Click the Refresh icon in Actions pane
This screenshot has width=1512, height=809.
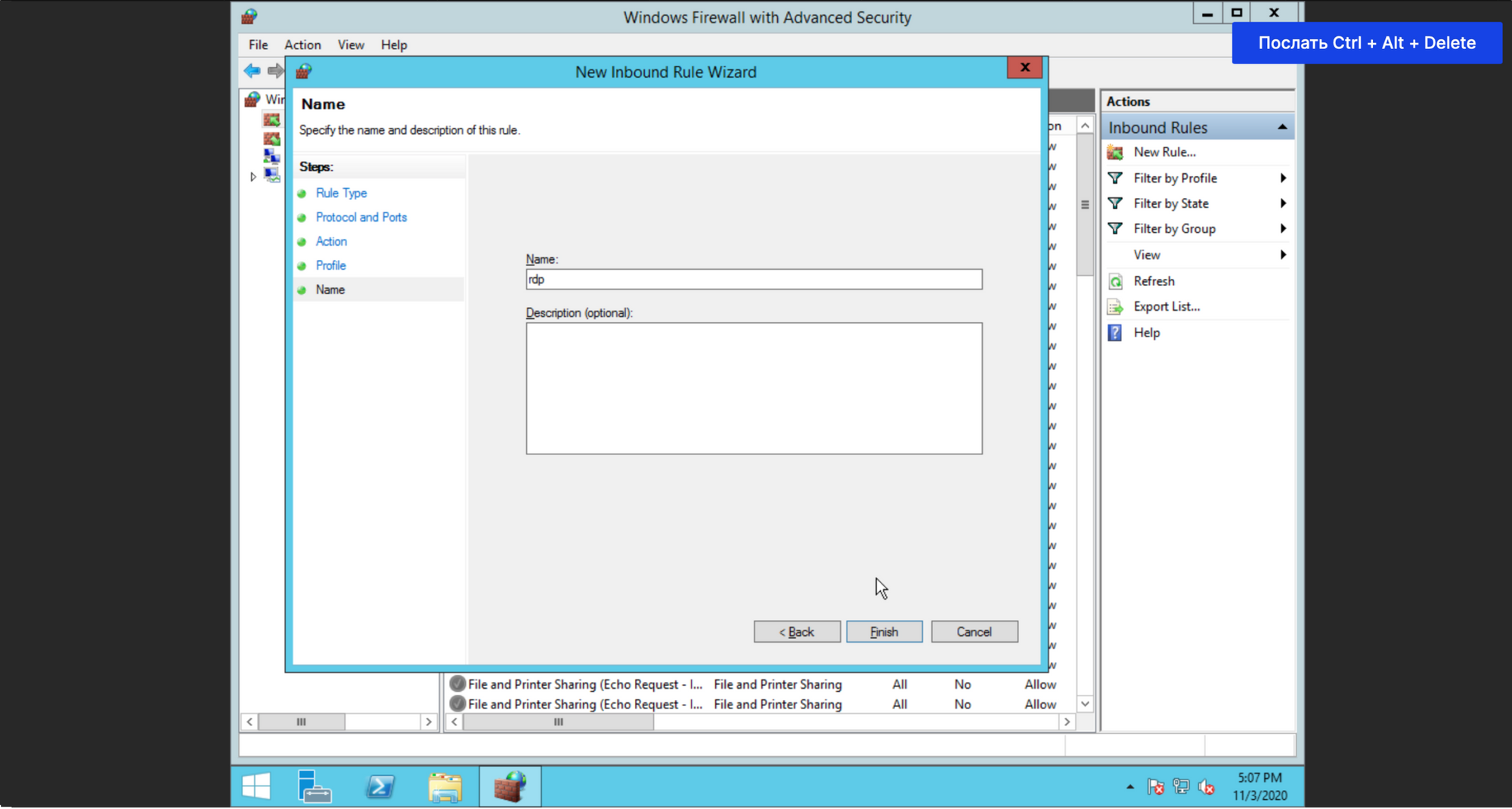[1115, 281]
